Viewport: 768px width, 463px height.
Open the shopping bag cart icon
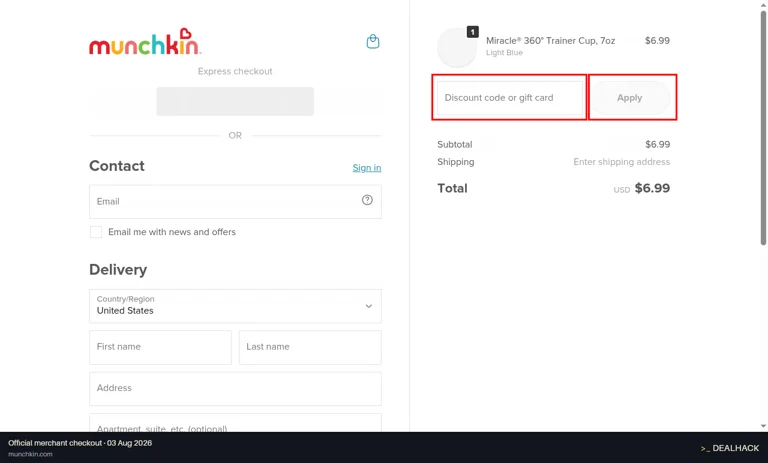[373, 42]
